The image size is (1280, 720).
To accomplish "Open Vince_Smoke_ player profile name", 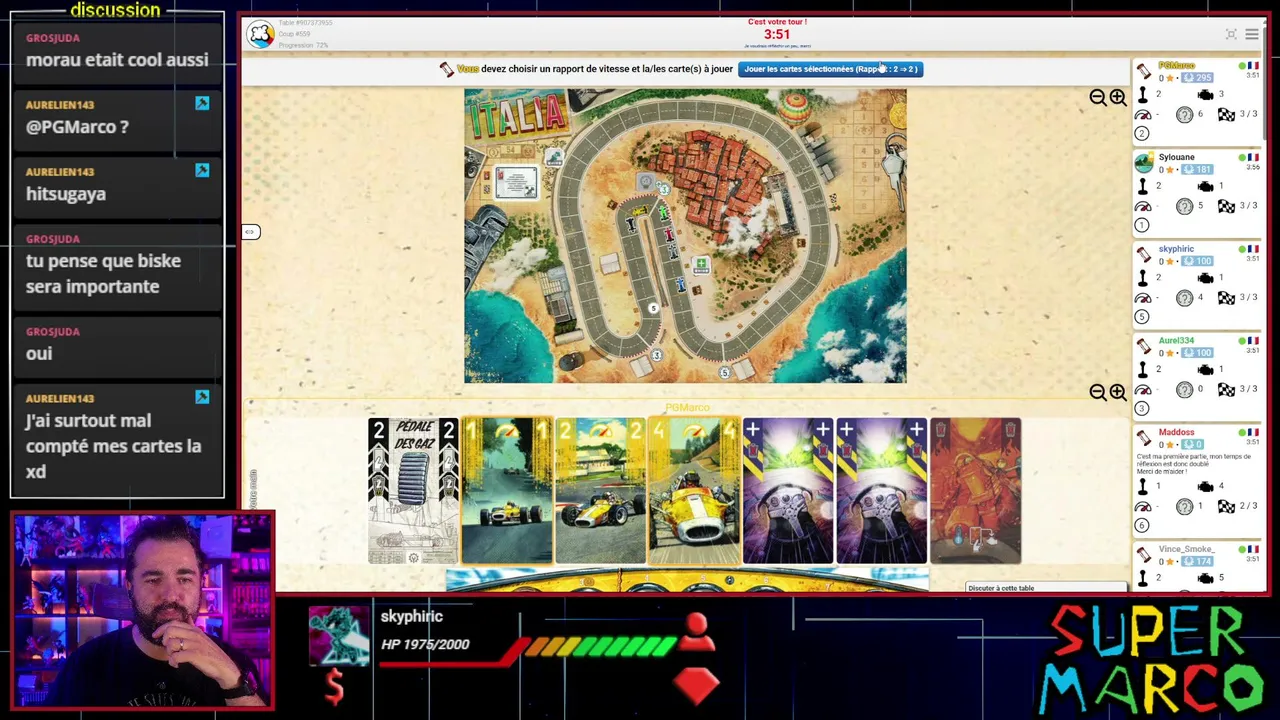I will [1186, 549].
